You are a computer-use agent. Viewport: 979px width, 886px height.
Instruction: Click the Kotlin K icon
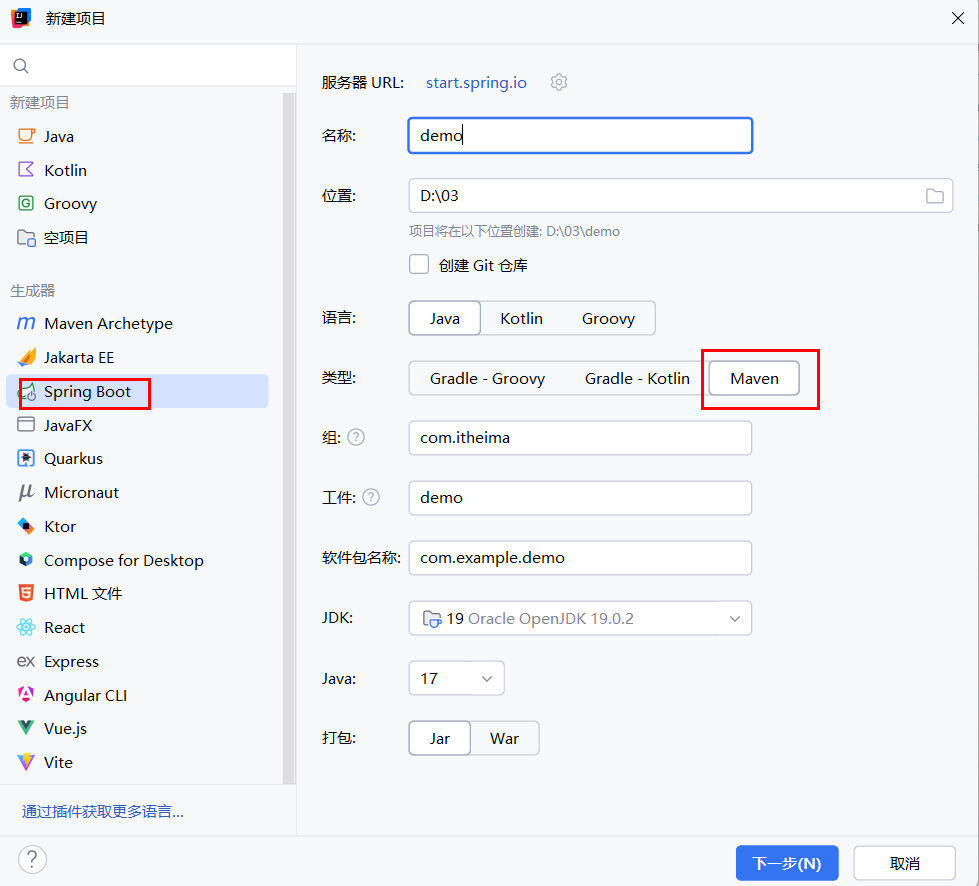point(26,170)
